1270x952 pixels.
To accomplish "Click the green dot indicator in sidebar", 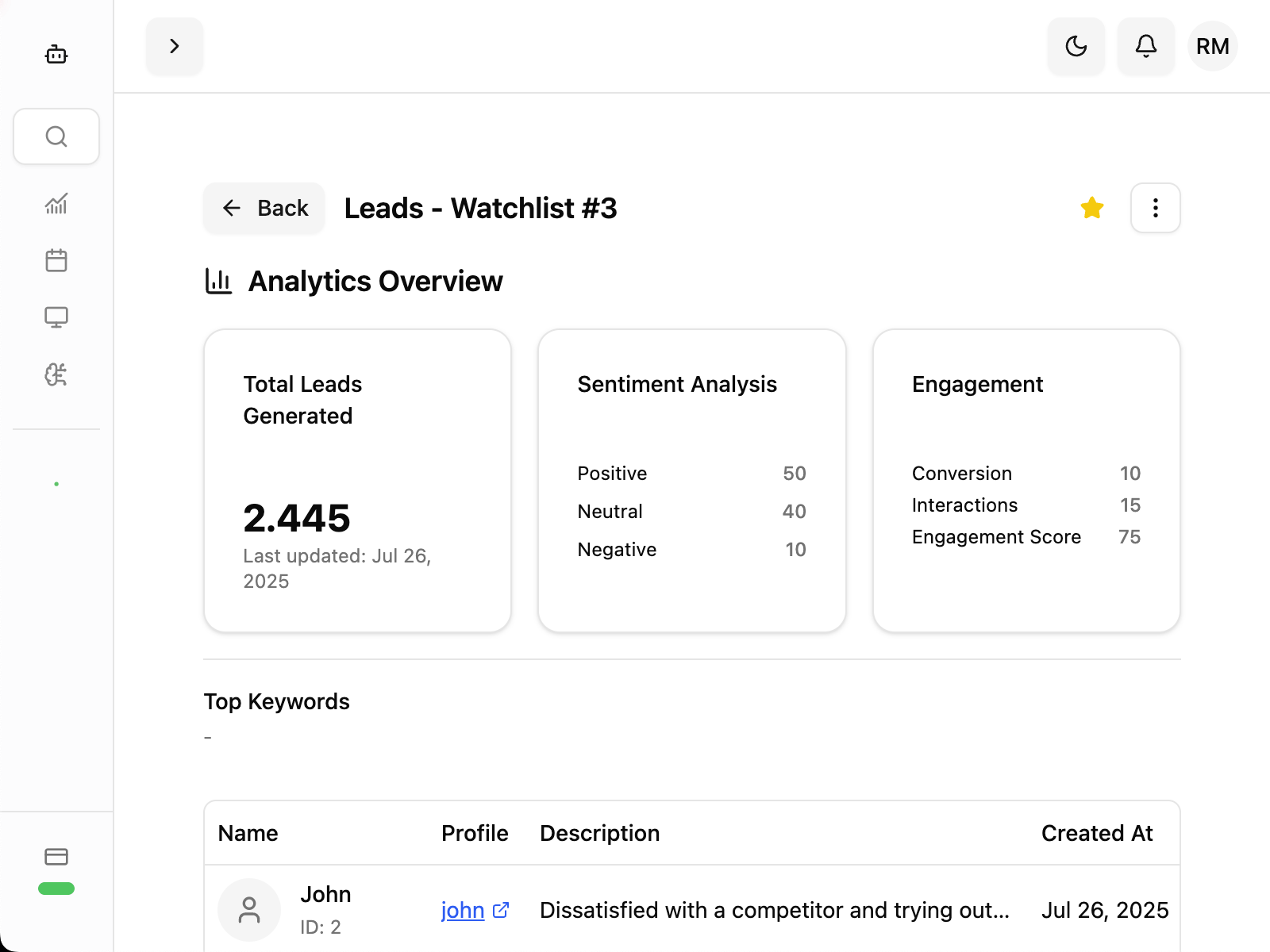I will pyautogui.click(x=56, y=483).
